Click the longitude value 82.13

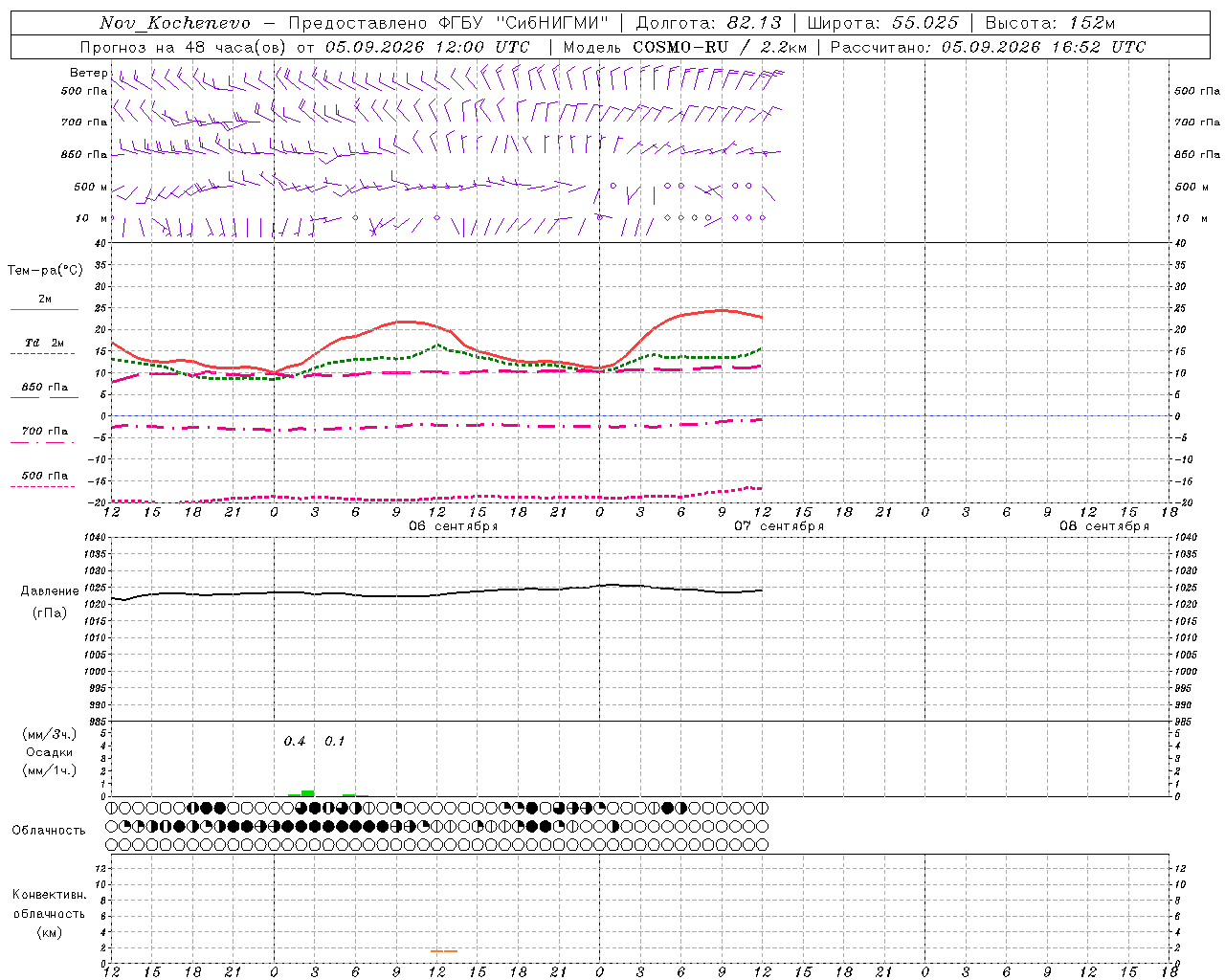[754, 23]
